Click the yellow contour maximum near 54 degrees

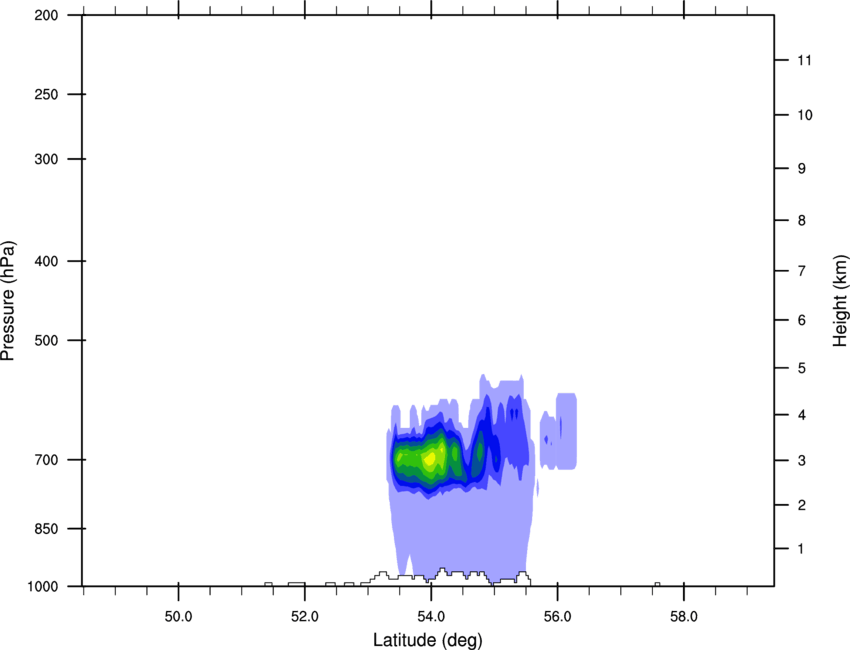tap(430, 459)
